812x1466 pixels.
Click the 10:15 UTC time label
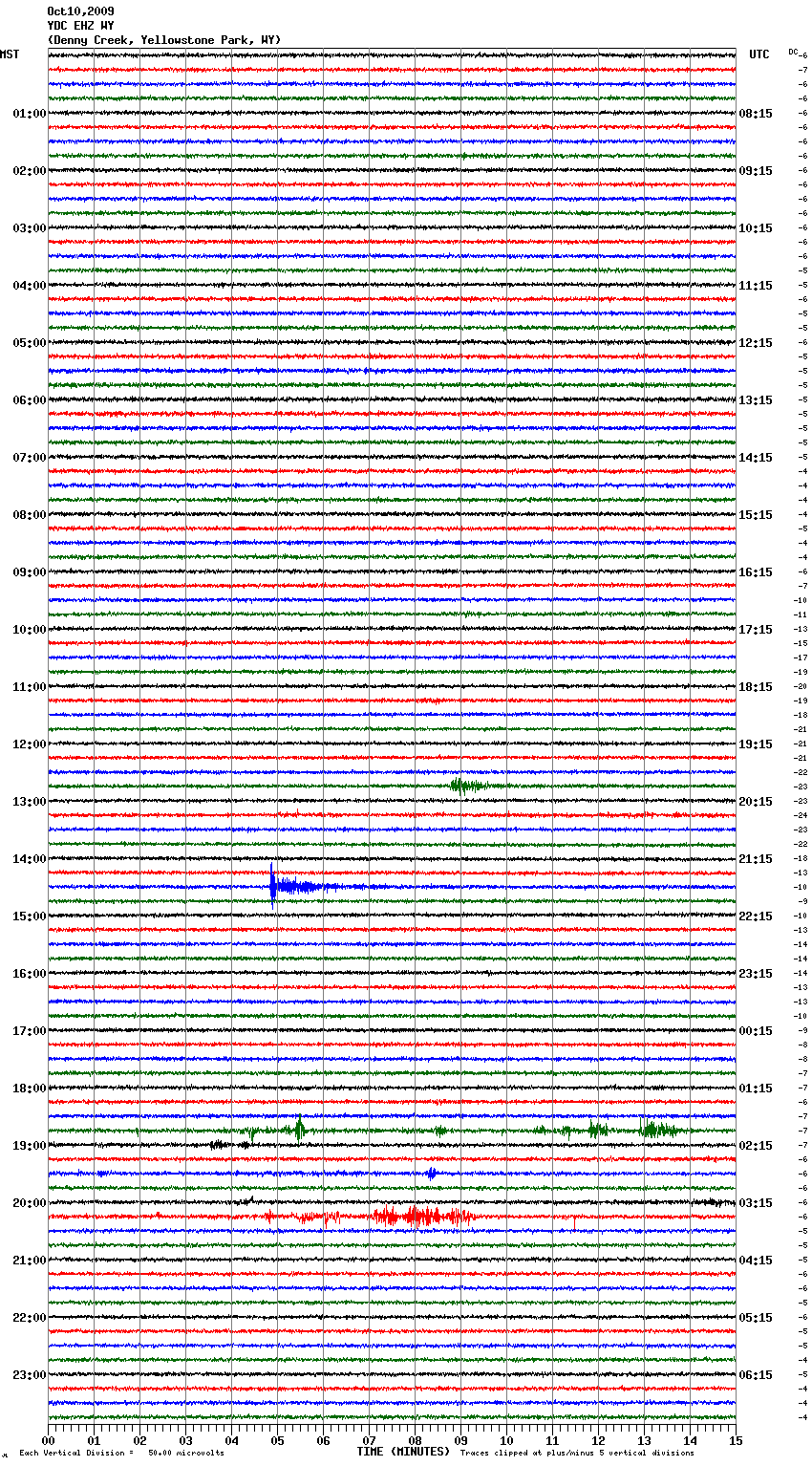click(756, 228)
